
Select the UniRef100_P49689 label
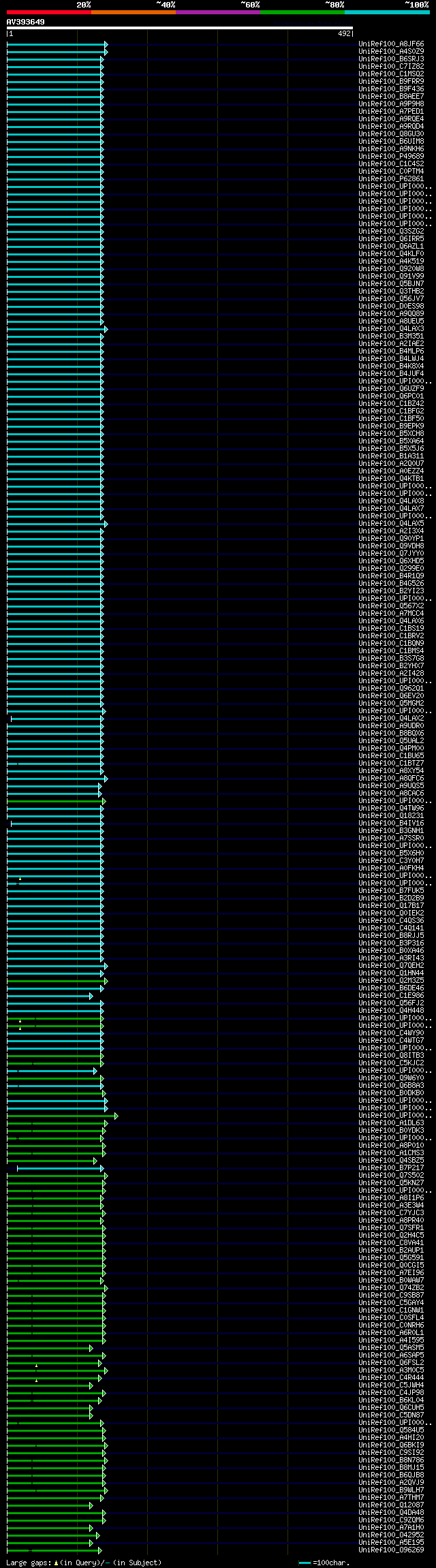point(391,157)
